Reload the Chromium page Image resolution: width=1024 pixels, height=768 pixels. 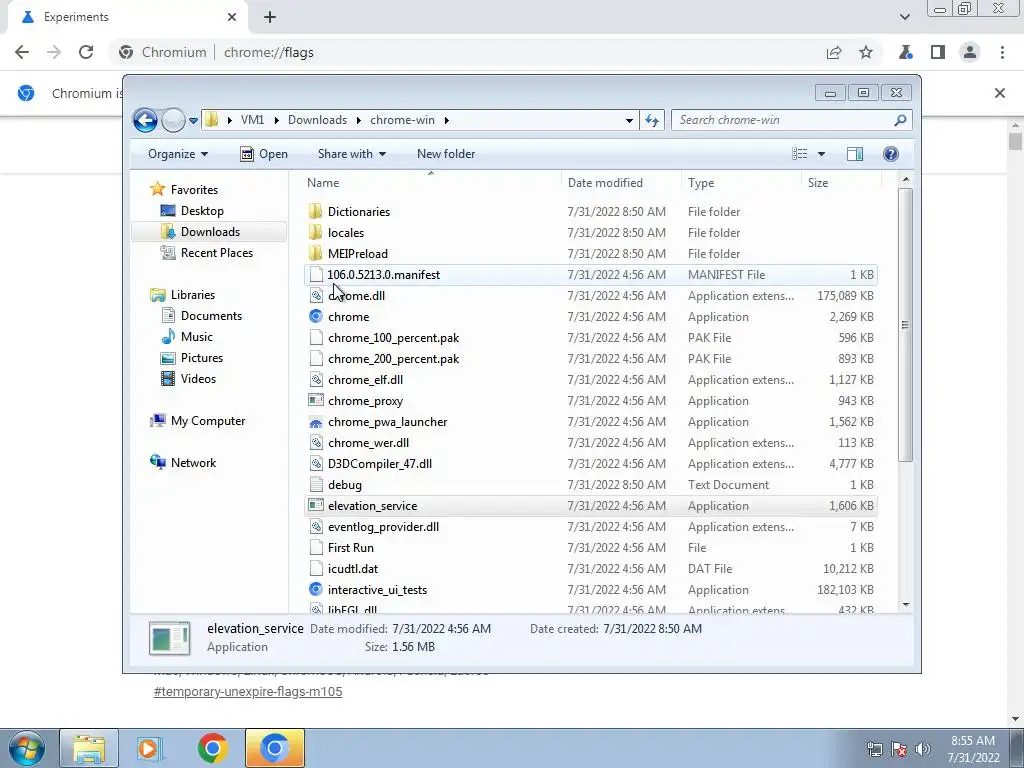coord(86,52)
